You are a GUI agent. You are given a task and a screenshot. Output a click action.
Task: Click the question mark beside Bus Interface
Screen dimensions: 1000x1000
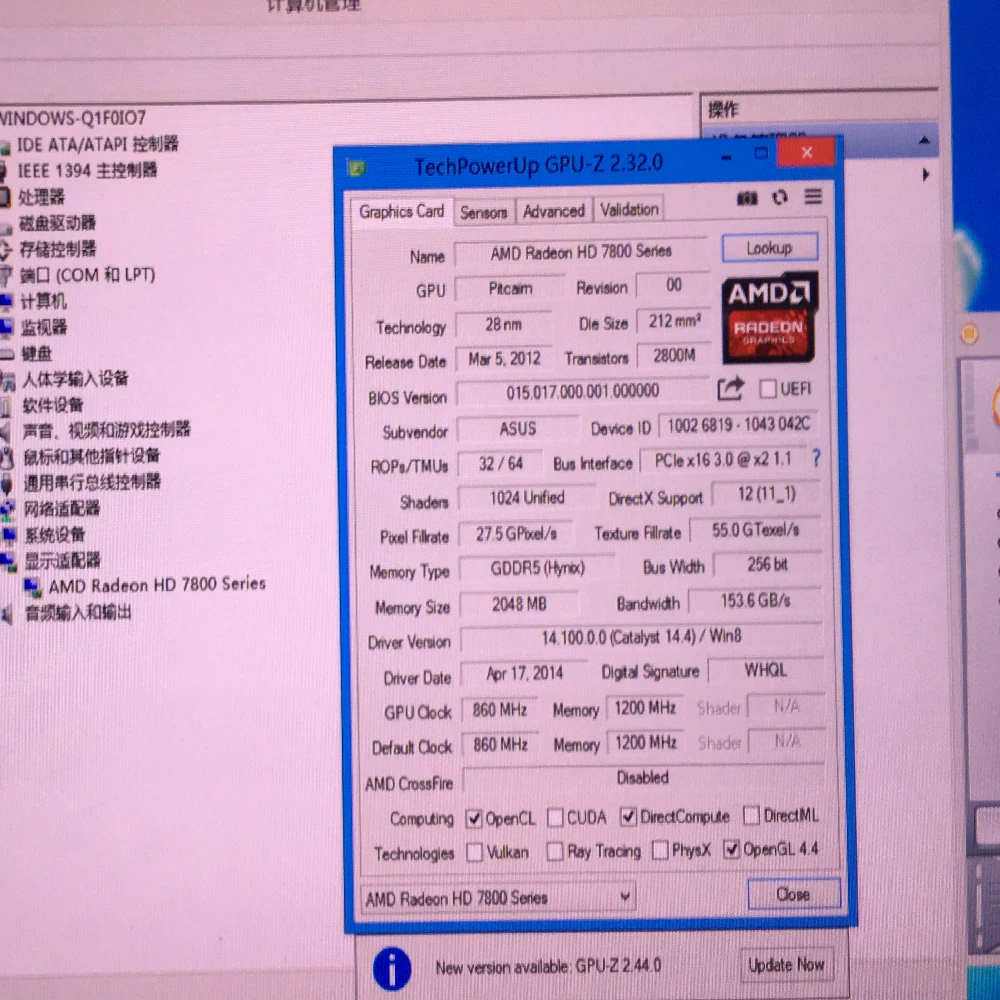pos(816,461)
